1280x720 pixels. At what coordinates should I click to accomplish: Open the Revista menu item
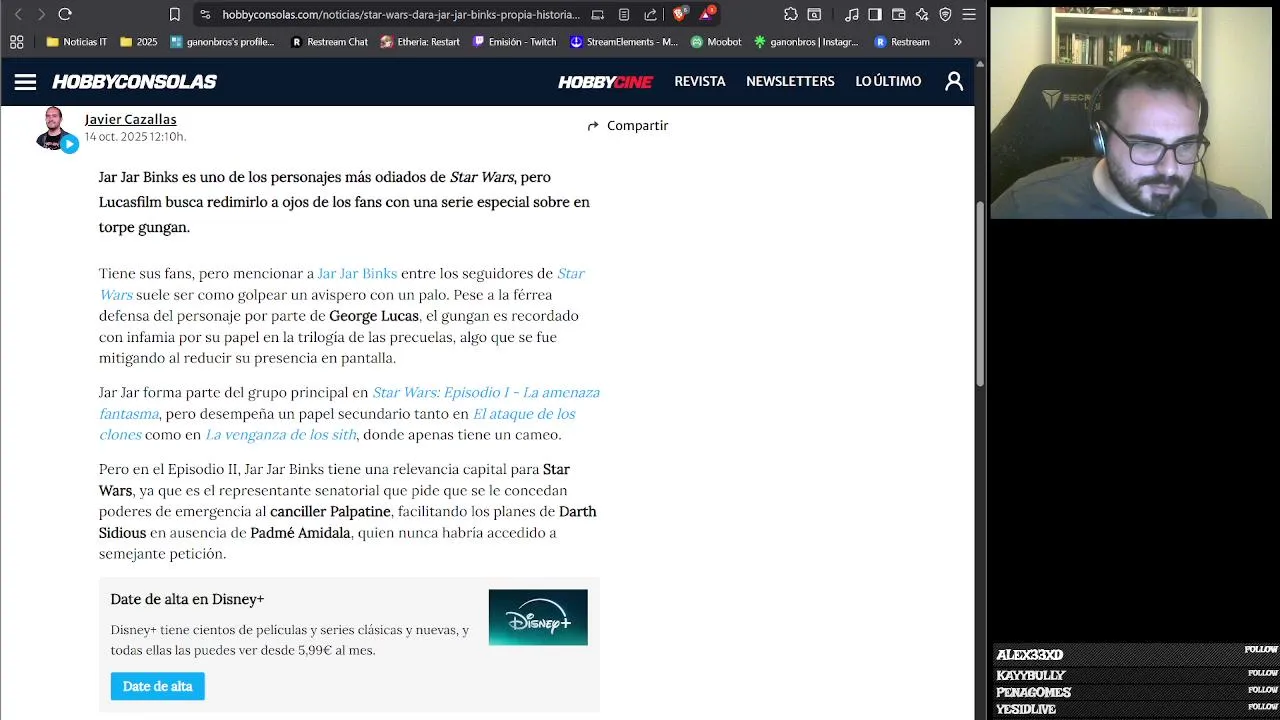[700, 82]
